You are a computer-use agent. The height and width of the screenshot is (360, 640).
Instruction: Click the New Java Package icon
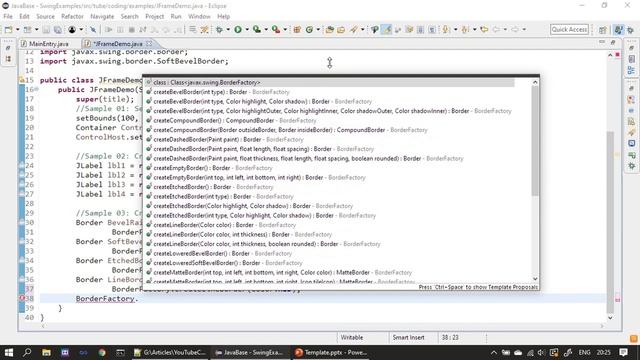[297, 29]
